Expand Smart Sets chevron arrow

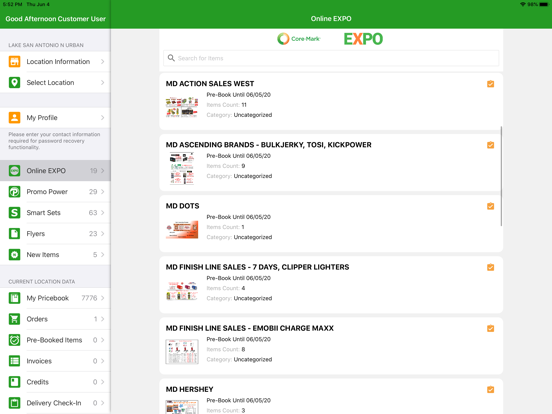coord(102,213)
